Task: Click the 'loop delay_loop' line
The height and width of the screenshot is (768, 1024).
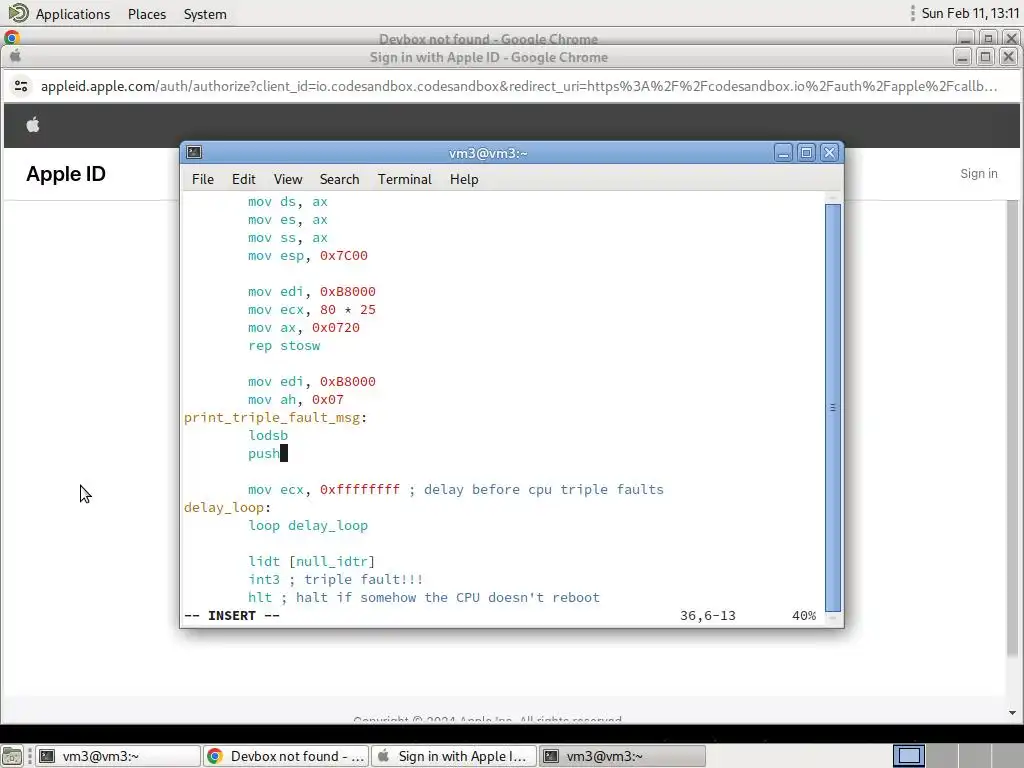Action: (308, 526)
